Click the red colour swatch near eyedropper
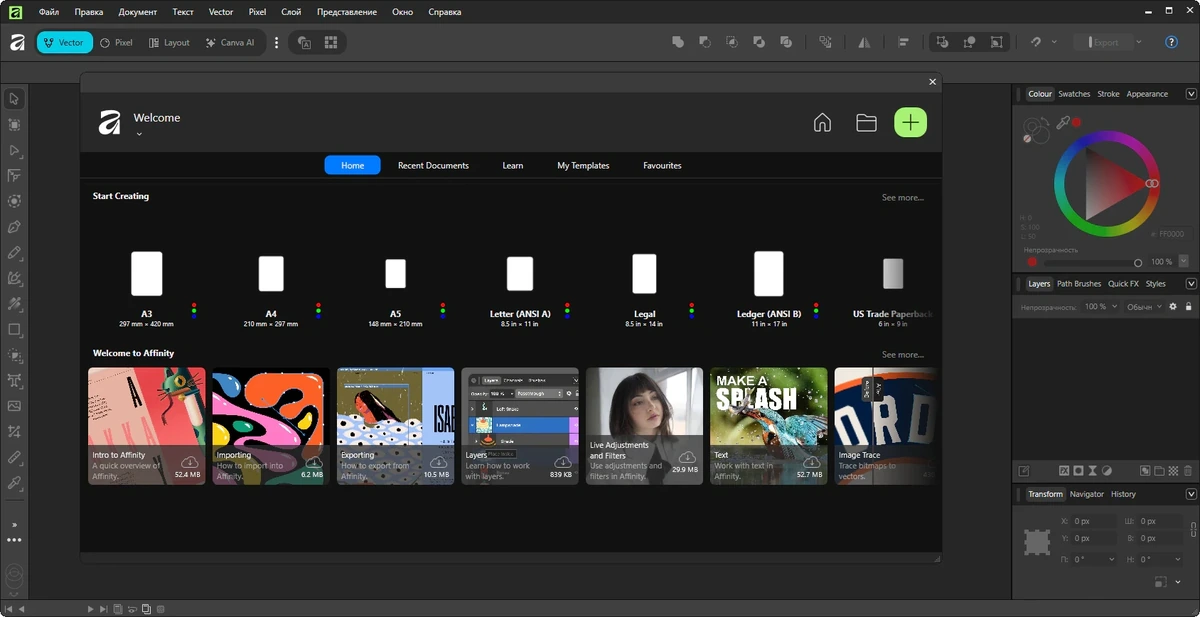 click(x=1077, y=122)
